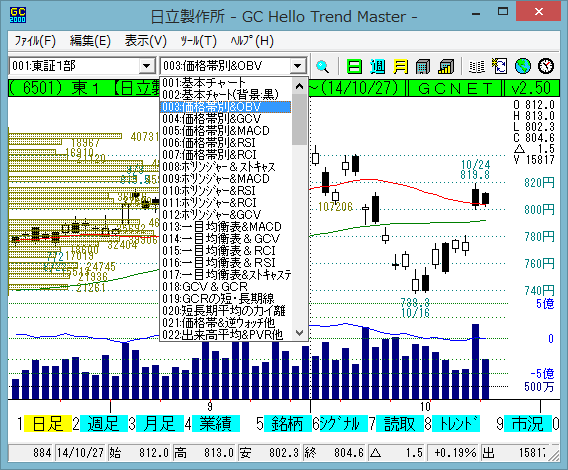The height and width of the screenshot is (470, 568).
Task: Click the globe internet icon
Action: [523, 66]
